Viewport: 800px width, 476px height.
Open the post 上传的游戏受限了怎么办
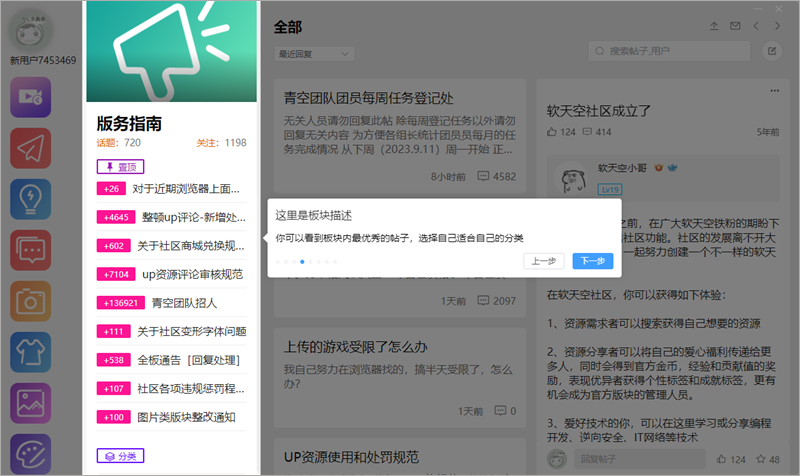coord(356,347)
